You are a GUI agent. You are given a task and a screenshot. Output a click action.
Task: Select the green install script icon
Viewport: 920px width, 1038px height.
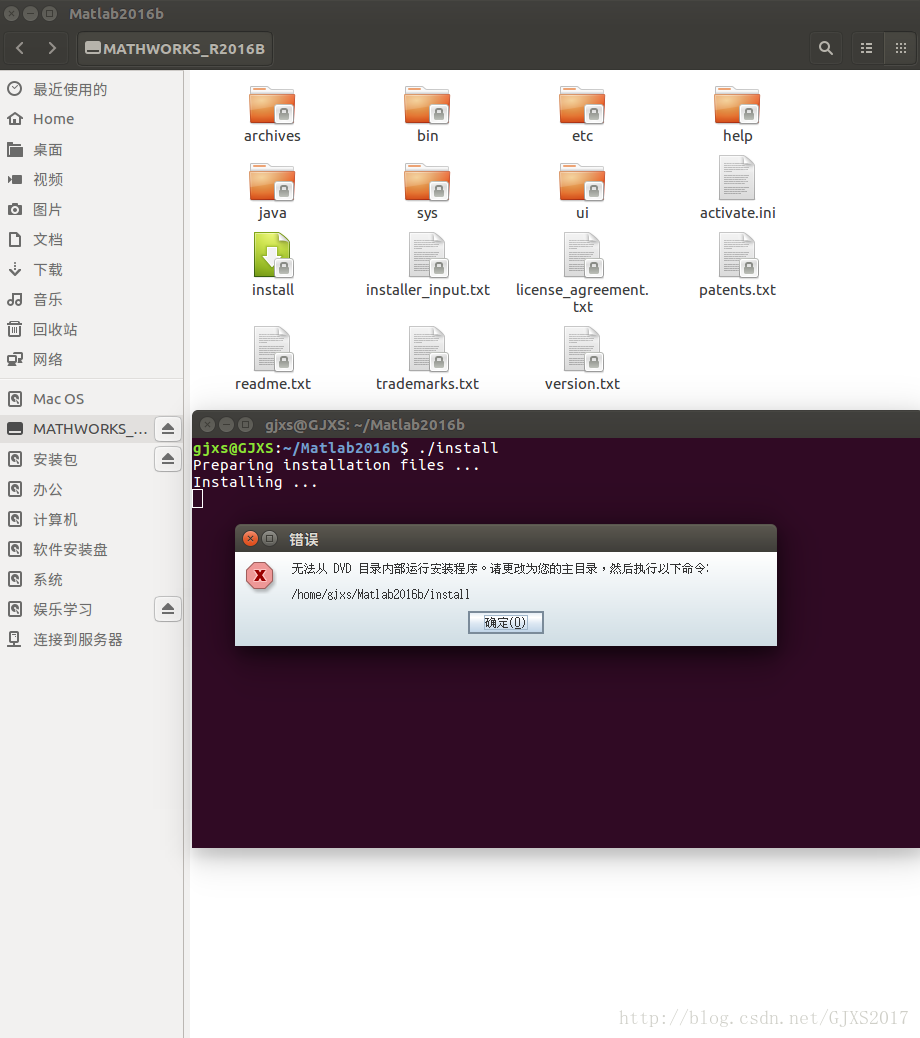tap(272, 255)
